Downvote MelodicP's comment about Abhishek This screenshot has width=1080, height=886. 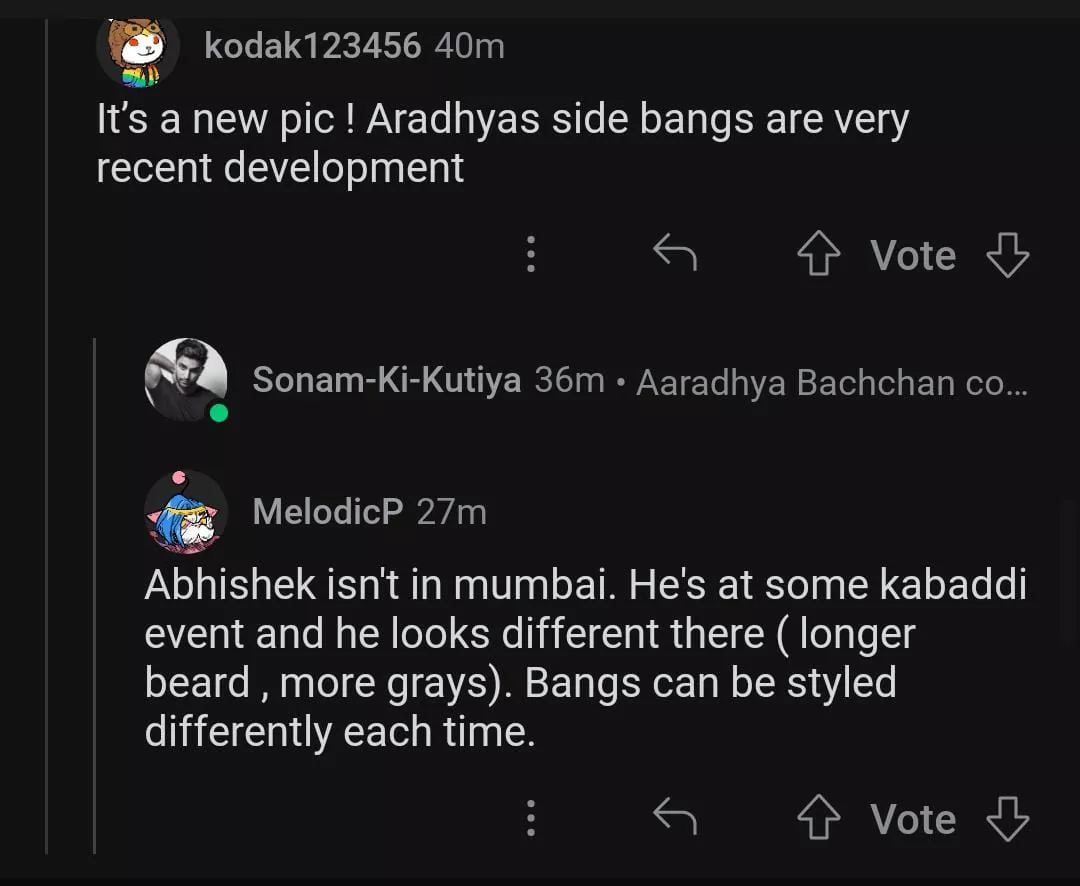point(1007,820)
